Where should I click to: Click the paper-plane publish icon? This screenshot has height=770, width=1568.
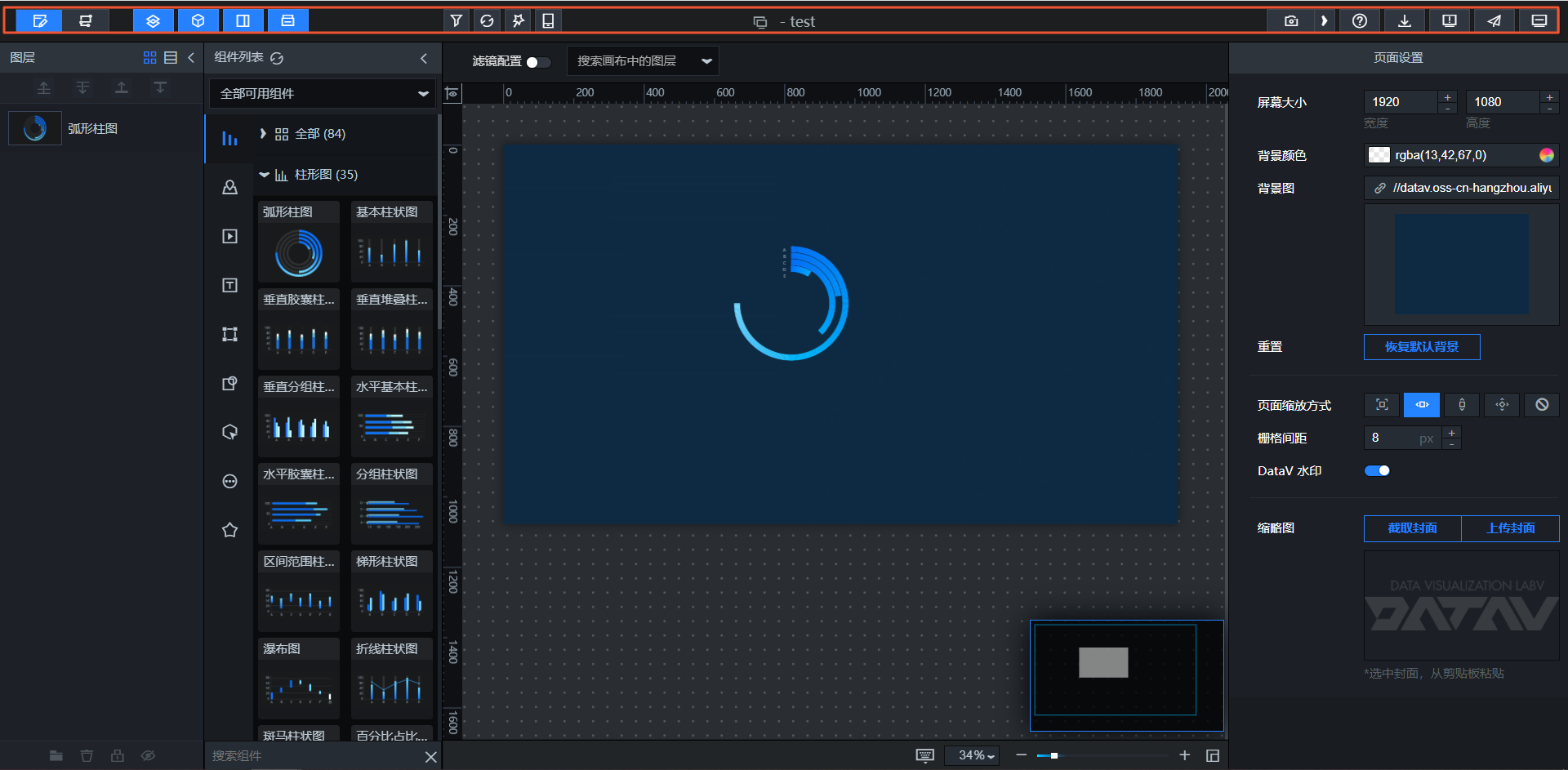tap(1494, 20)
